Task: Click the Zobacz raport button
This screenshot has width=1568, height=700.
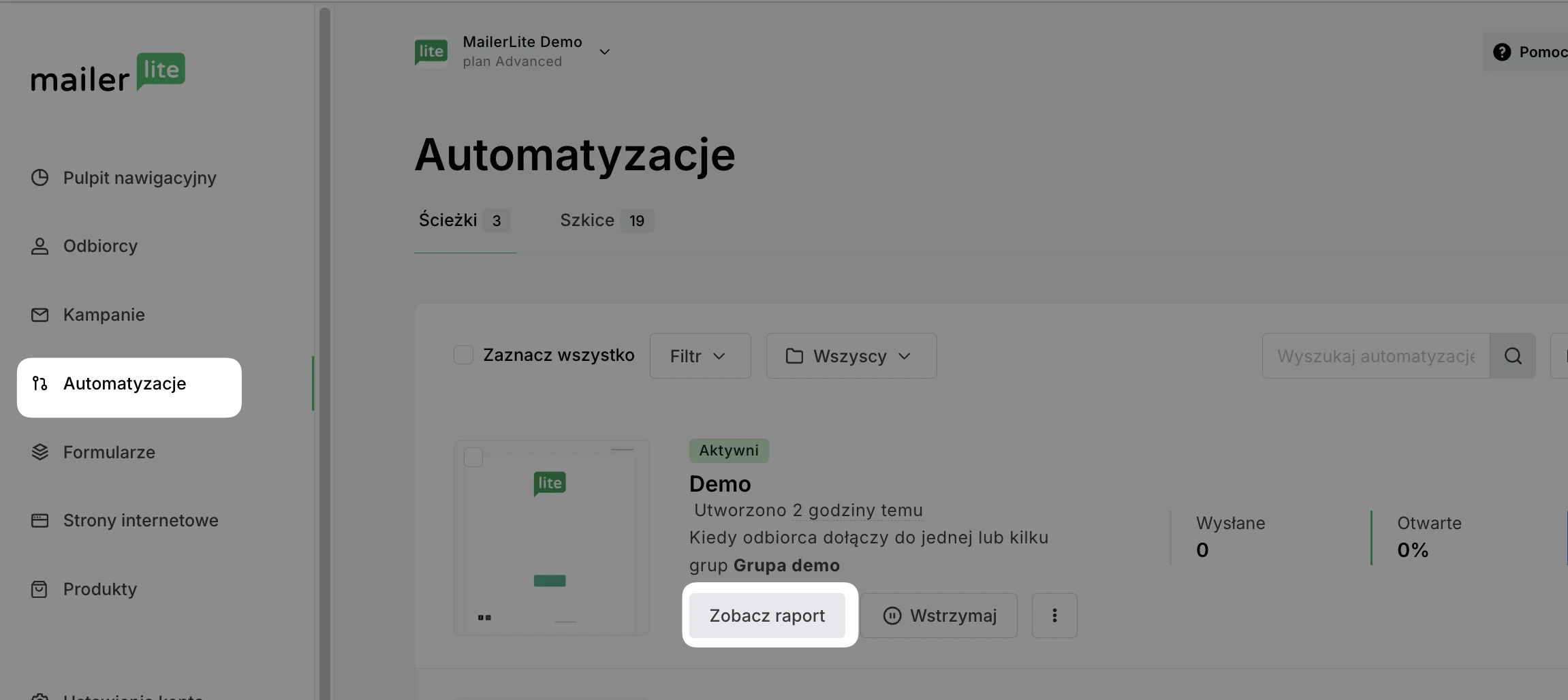Action: (x=767, y=616)
